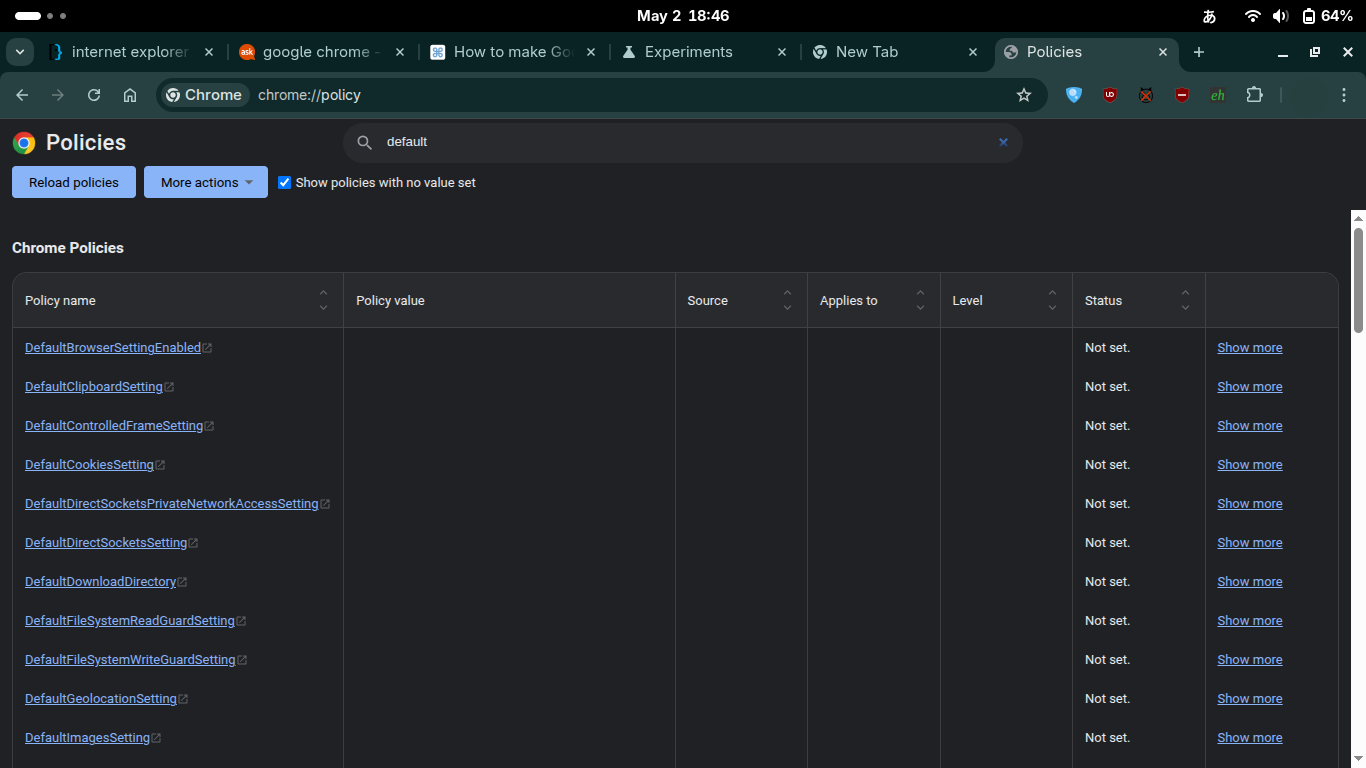
Task: Click the external link icon beside DefaultImagesSetting
Action: tap(156, 738)
